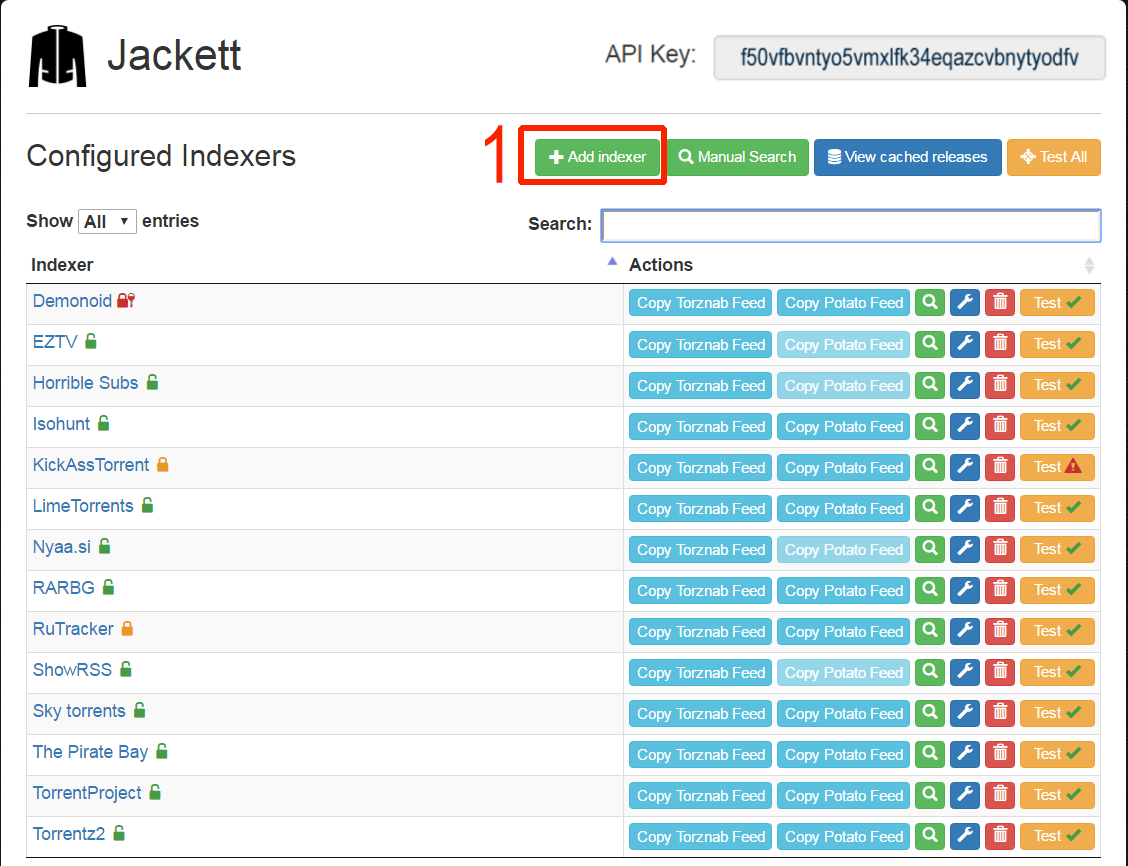Select the API Key field
This screenshot has height=866, width=1128.
[x=909, y=58]
